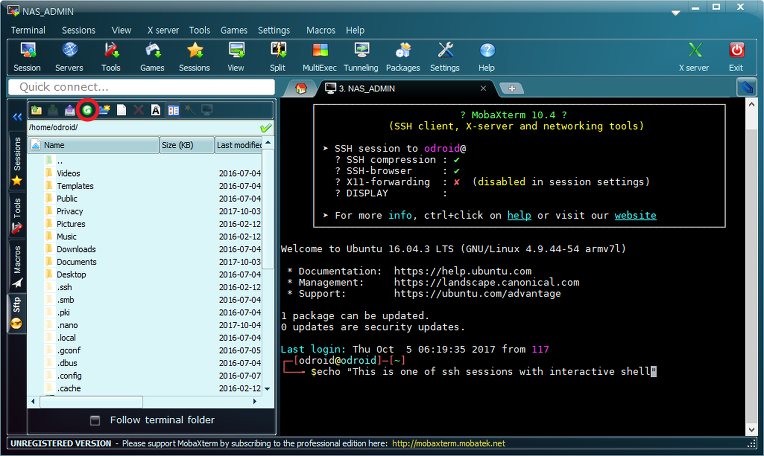The height and width of the screenshot is (456, 764).
Task: Switch to Sftp side tab
Action: [x=17, y=313]
